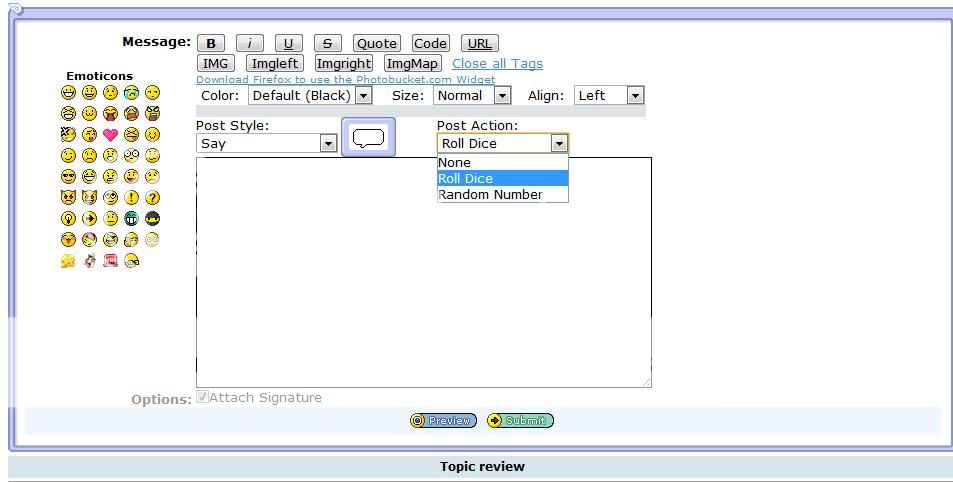Collapse the Post Action dropdown
The height and width of the screenshot is (482, 953).
pyautogui.click(x=503, y=143)
